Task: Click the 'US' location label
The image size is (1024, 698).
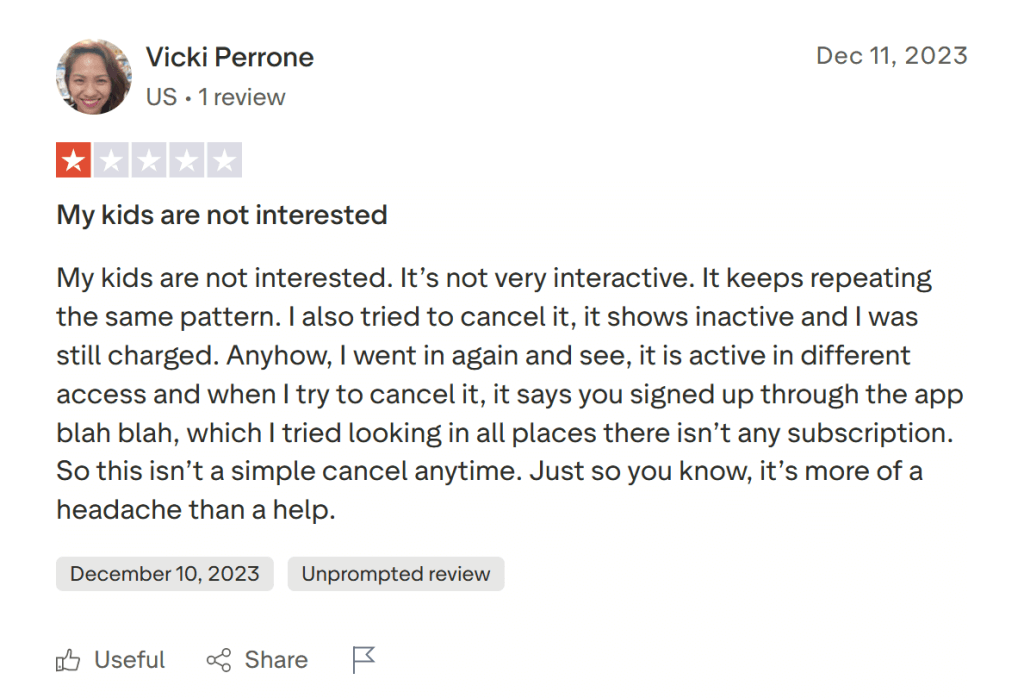Action: [x=161, y=97]
